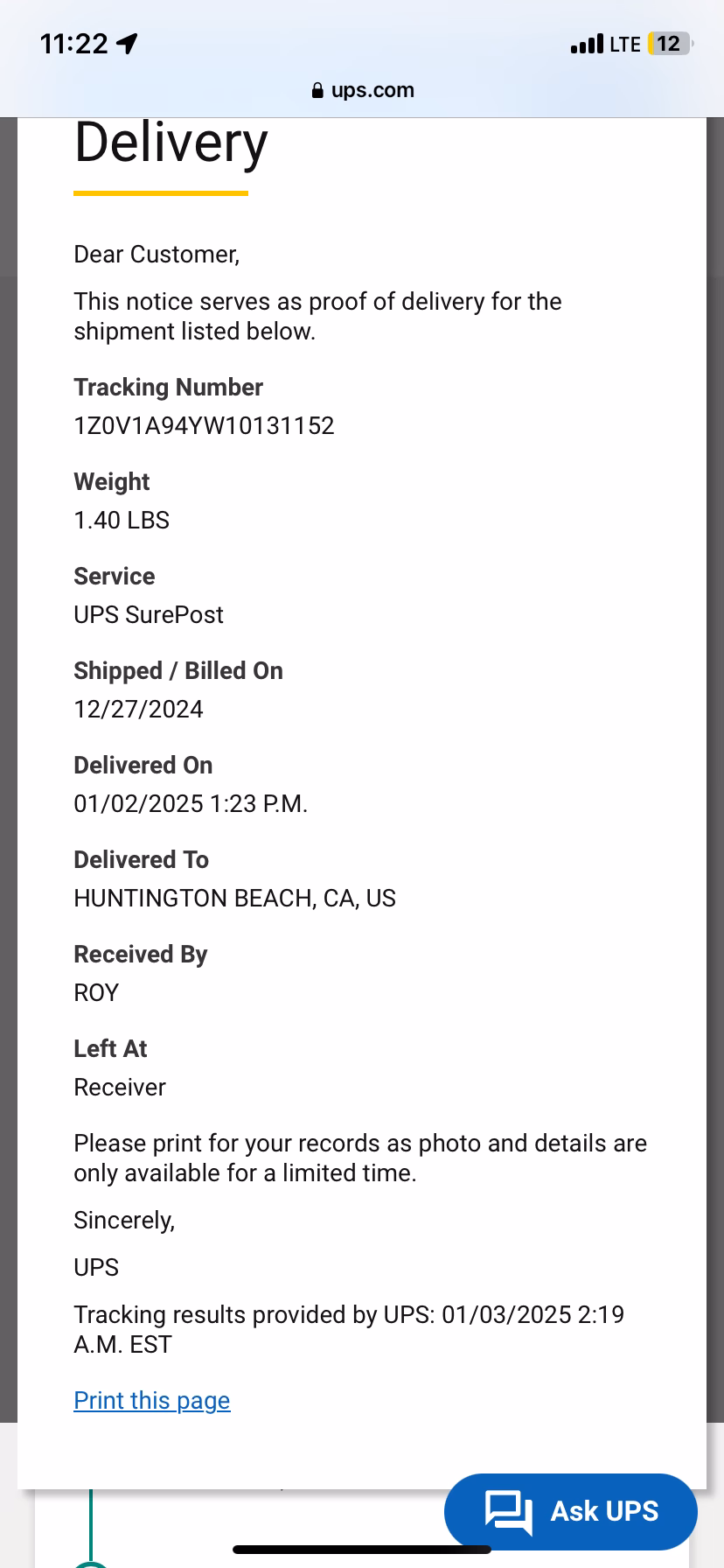Tap the Delivery heading
The width and height of the screenshot is (724, 1568).
coord(171,143)
